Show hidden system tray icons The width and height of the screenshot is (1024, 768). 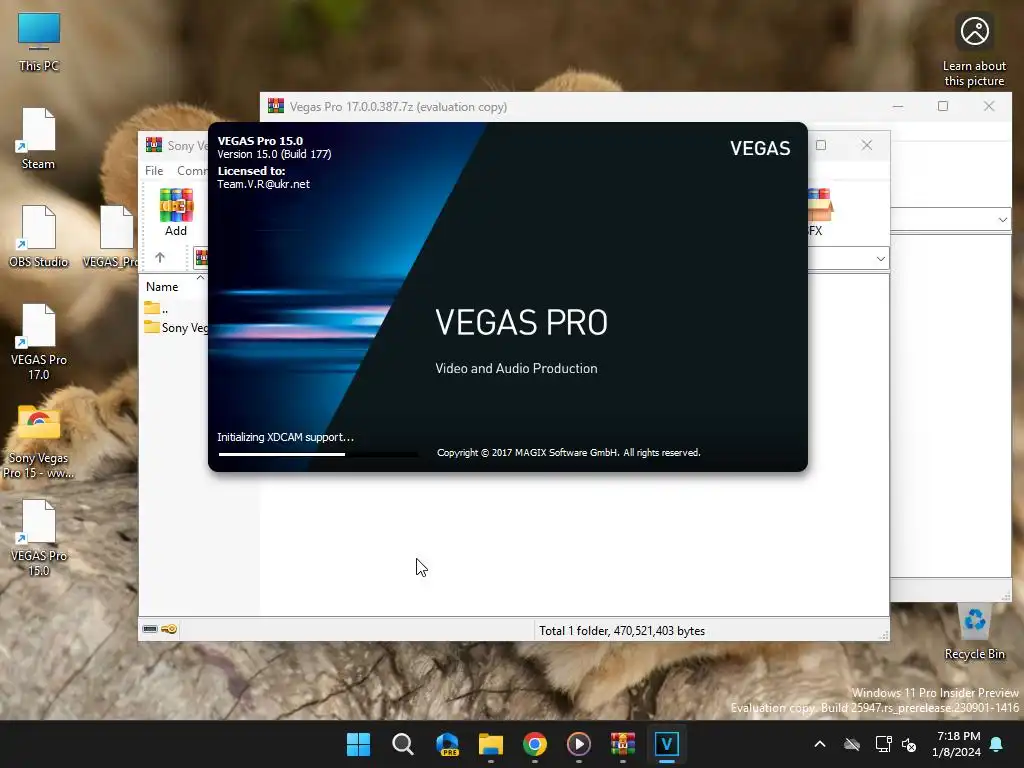coord(820,744)
